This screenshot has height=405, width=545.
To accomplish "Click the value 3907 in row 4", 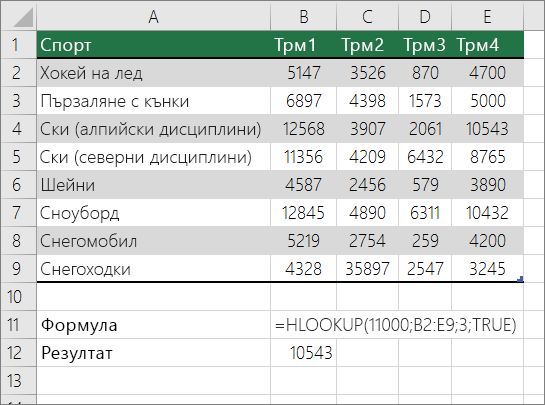I will 367,129.
